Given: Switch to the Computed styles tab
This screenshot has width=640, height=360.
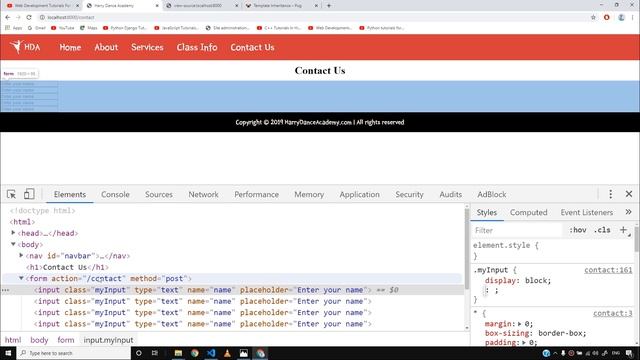Looking at the screenshot, I should point(529,212).
